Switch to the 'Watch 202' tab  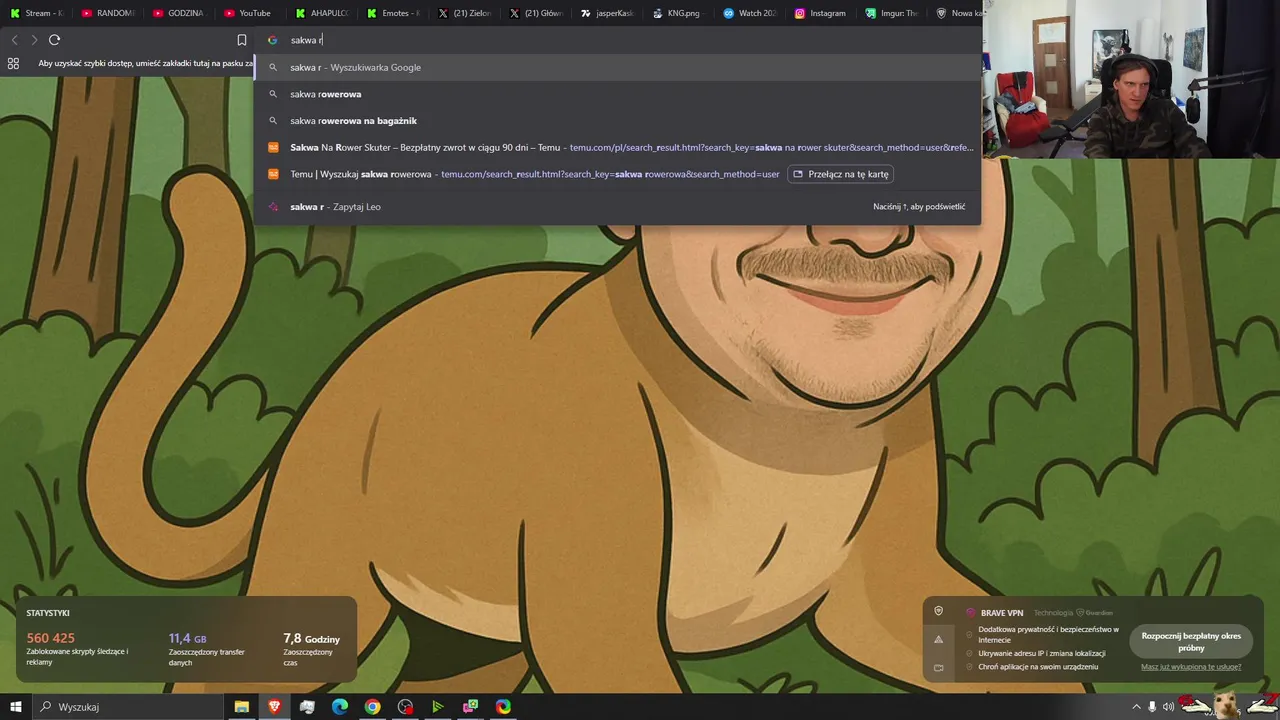[750, 13]
